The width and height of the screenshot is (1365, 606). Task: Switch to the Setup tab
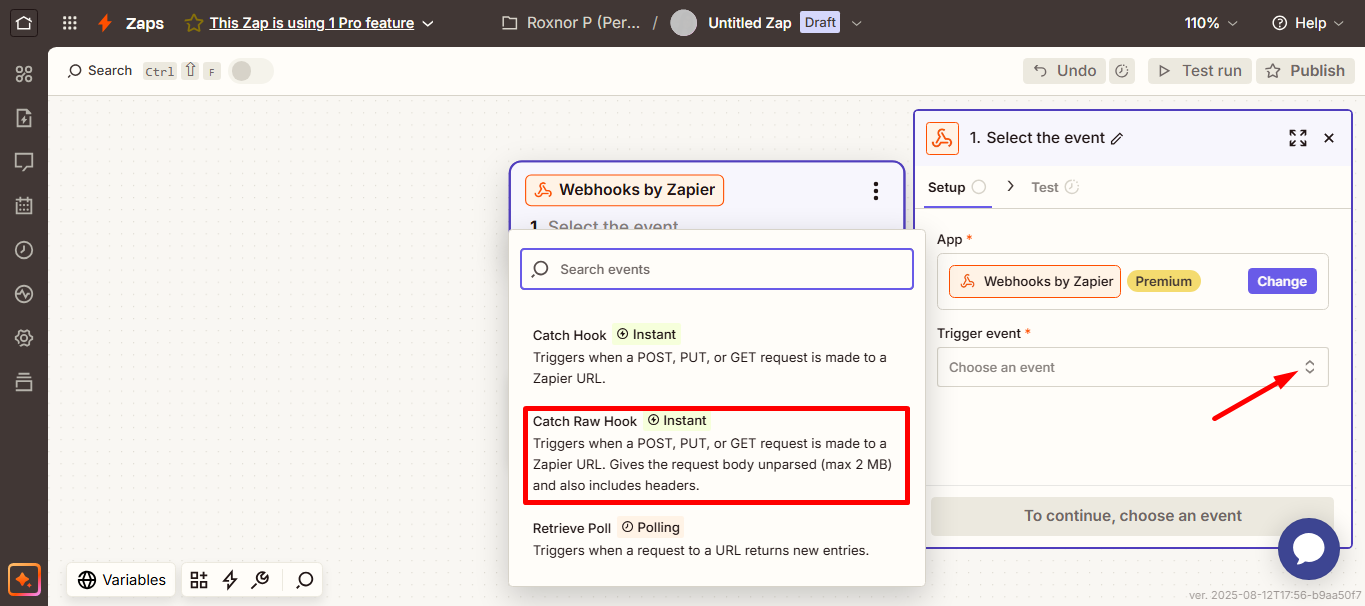[x=957, y=187]
